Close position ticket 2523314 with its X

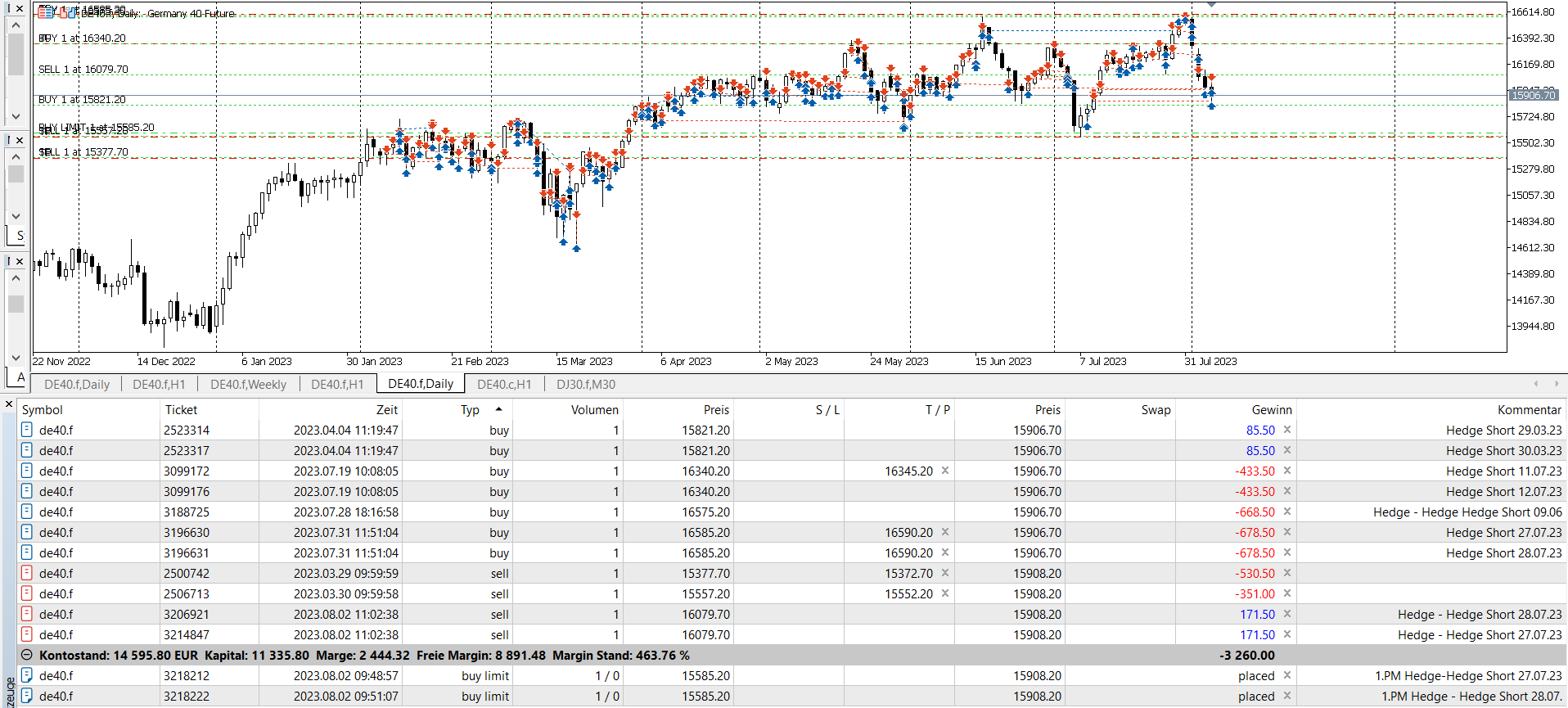coord(1286,430)
